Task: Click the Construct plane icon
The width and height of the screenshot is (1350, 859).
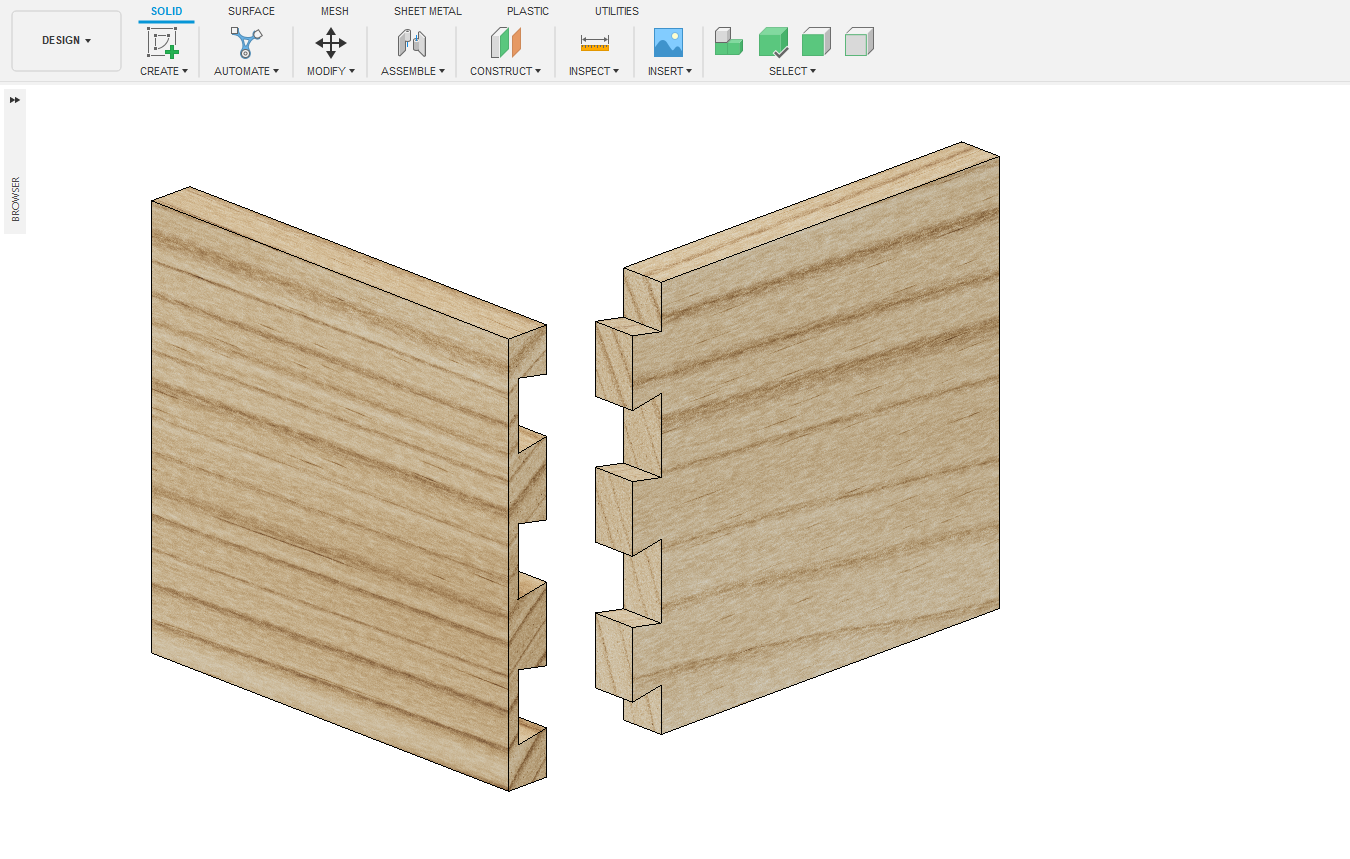Action: coord(505,44)
